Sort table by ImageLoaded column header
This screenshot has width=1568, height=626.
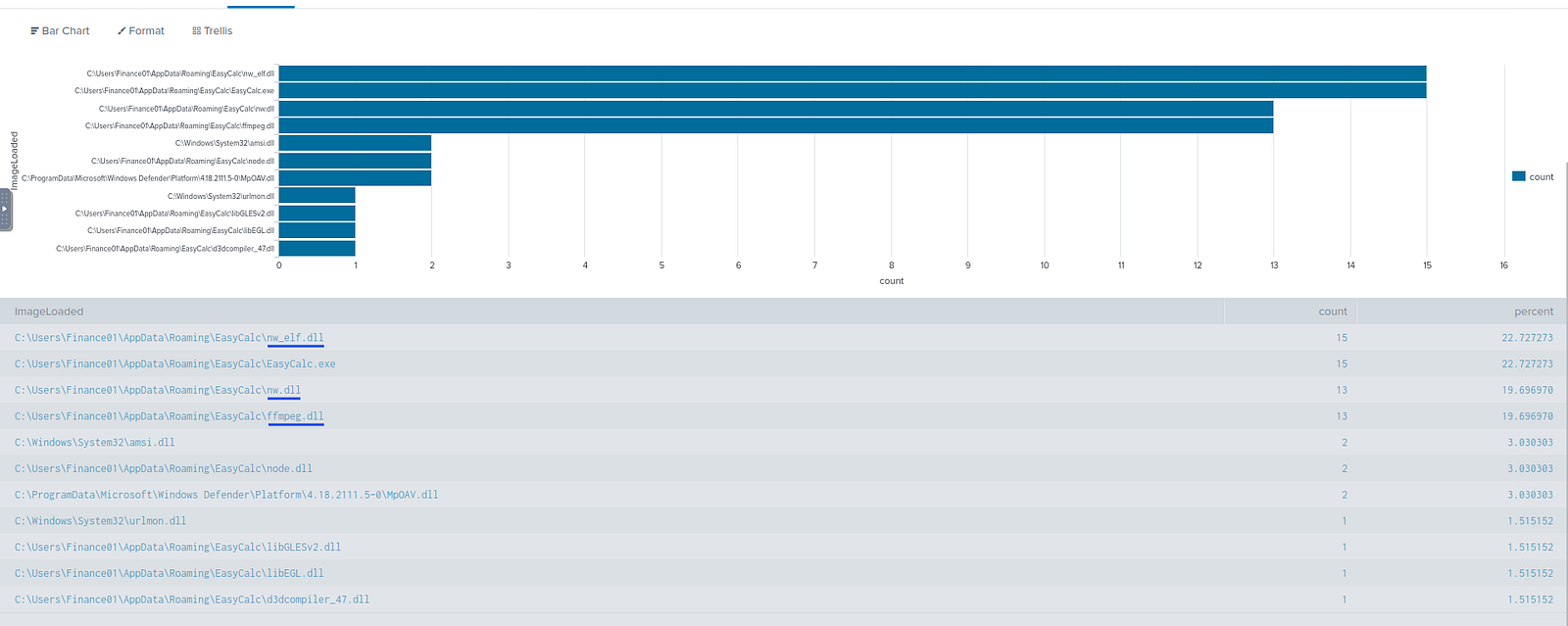tap(49, 312)
